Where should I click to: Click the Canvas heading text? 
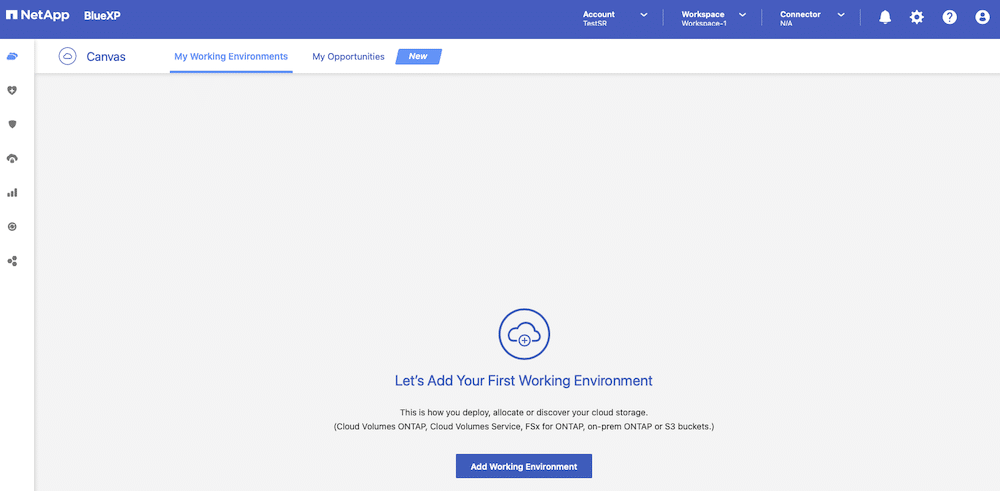(106, 57)
